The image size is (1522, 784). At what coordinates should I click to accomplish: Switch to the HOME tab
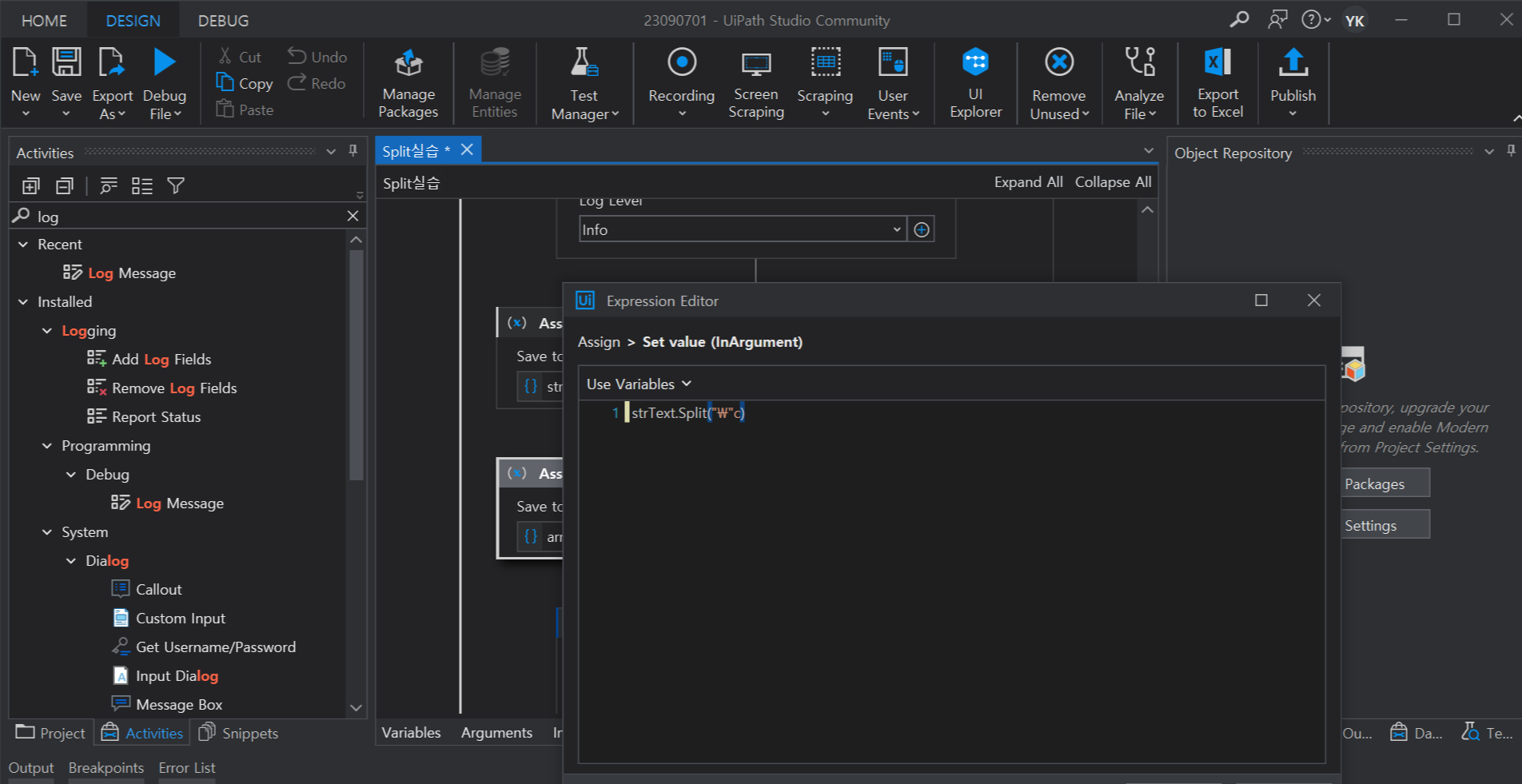[x=44, y=21]
